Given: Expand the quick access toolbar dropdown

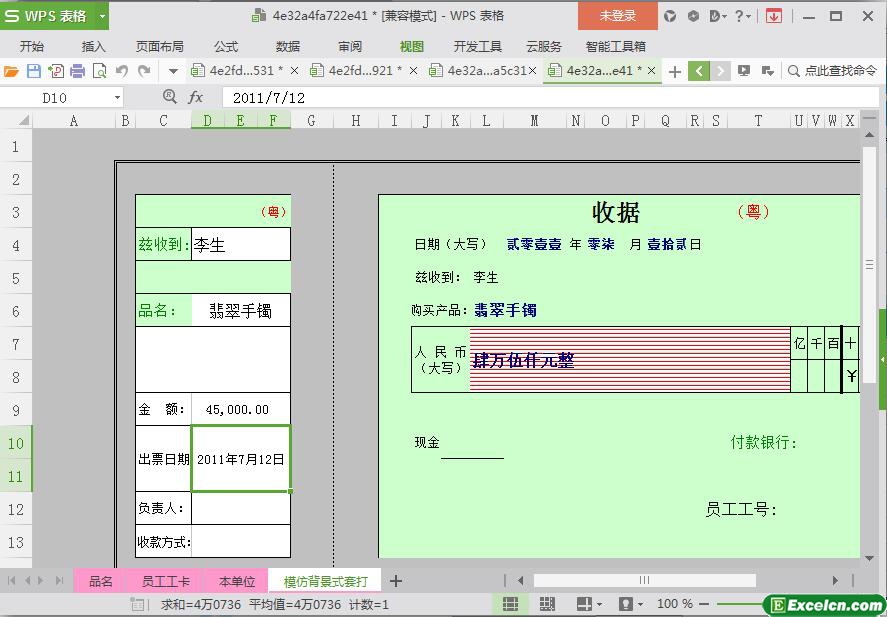Looking at the screenshot, I should pos(173,71).
